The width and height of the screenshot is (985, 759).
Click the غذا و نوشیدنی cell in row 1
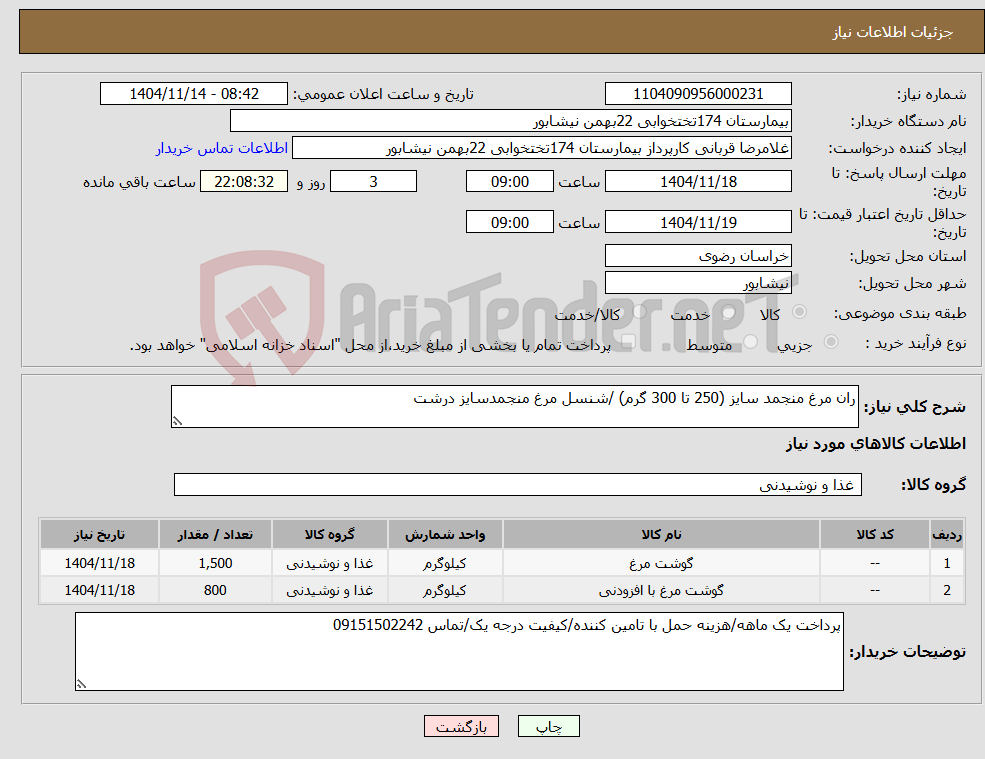click(x=329, y=563)
